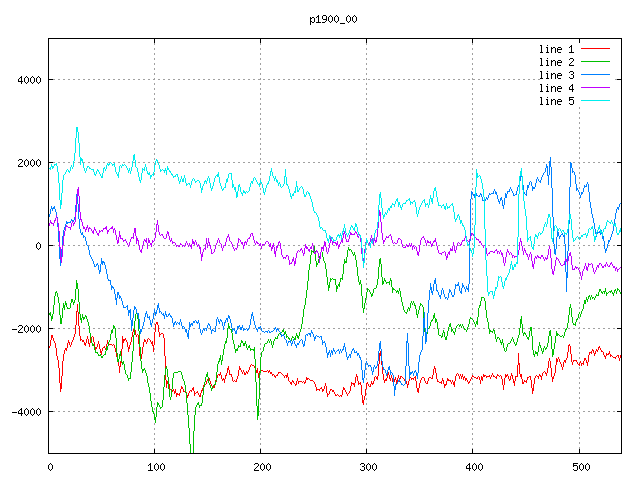Select the line 1 legend label
This screenshot has height=480, width=640.
click(x=556, y=49)
